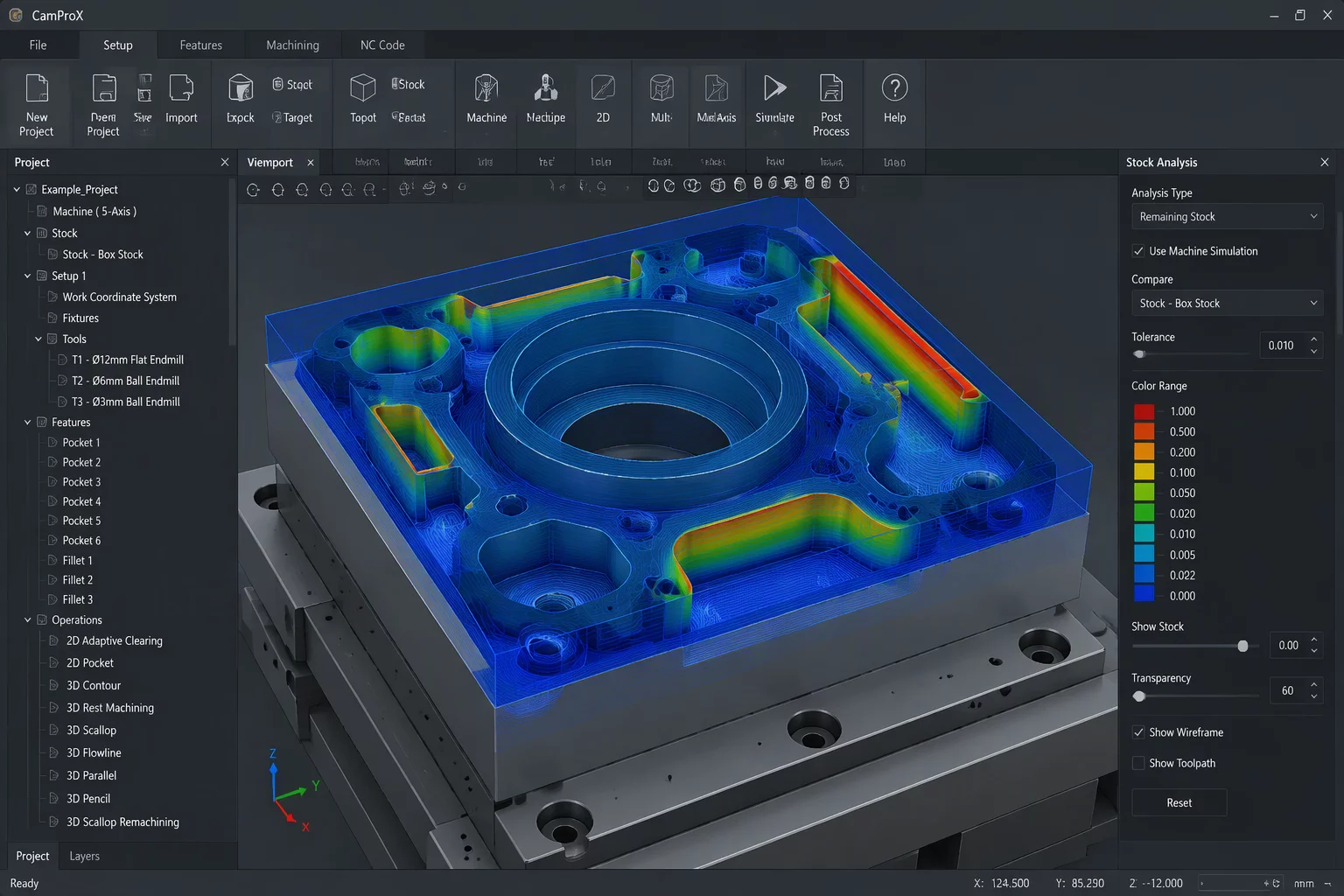Click the Multi-Axis ribbon icon

point(716,88)
